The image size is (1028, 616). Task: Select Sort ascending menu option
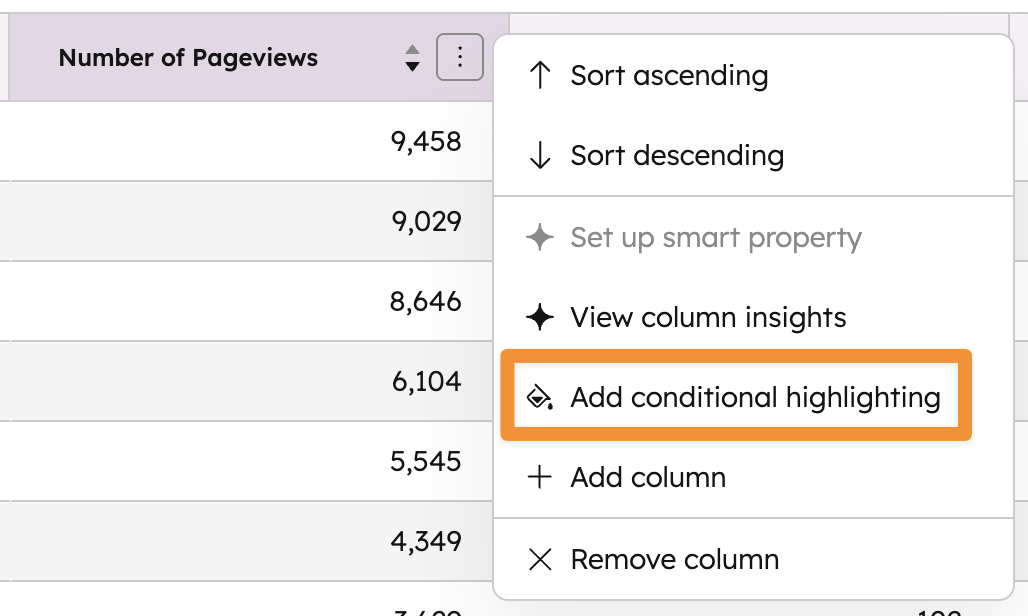coord(669,76)
